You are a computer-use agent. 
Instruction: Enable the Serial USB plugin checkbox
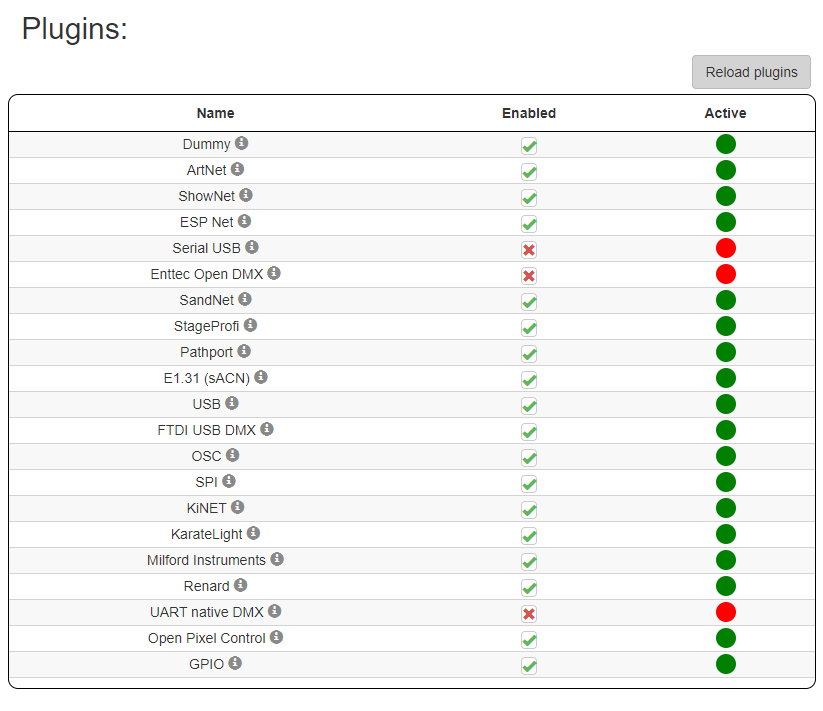(529, 250)
